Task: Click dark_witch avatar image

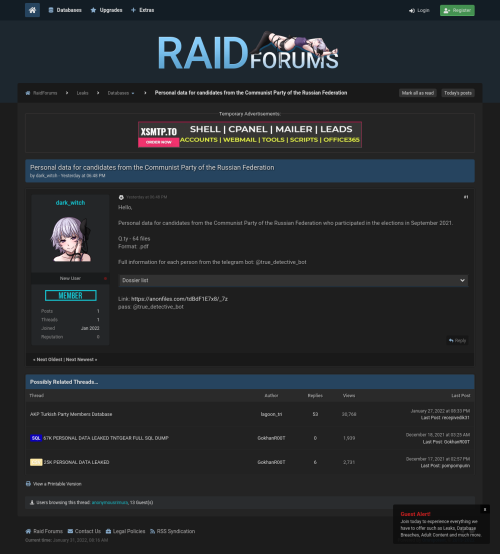Action: click(71, 239)
